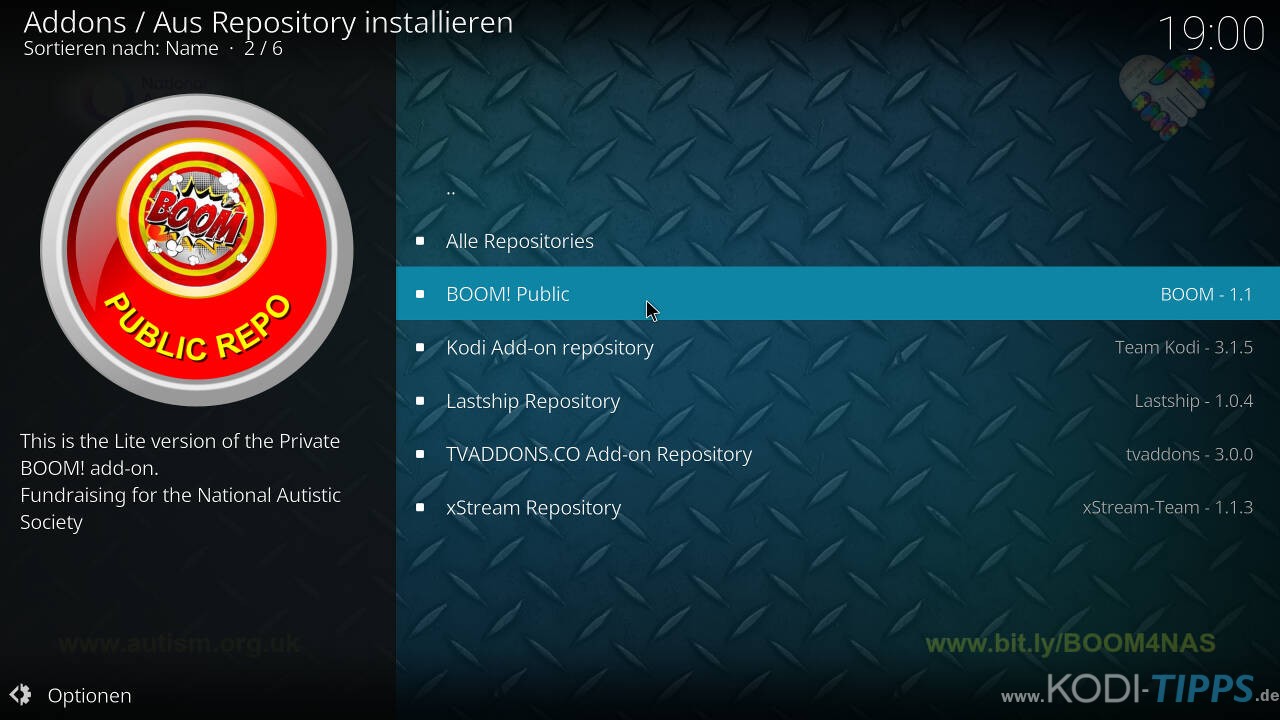This screenshot has height=720, width=1280.
Task: Click the 'Addons / Aus Repository installieren' heading
Action: pos(268,22)
